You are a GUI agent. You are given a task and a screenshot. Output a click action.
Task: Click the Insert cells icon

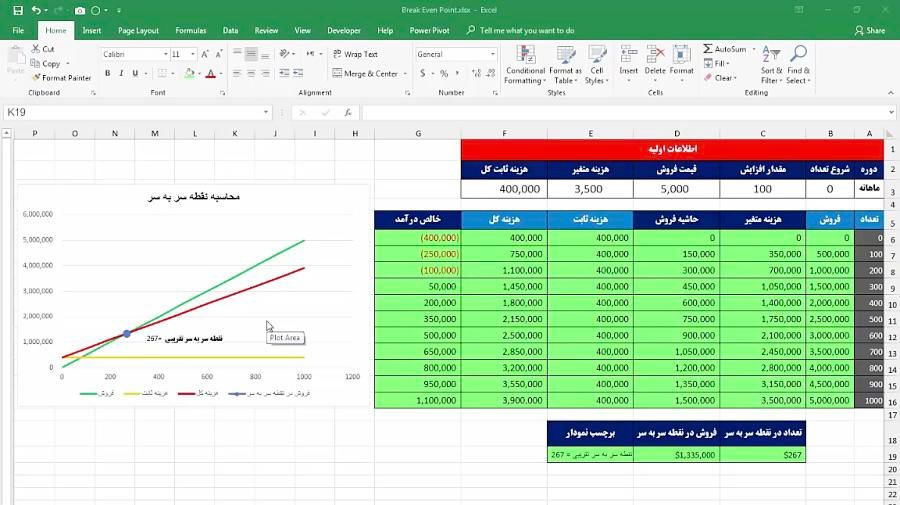point(629,55)
